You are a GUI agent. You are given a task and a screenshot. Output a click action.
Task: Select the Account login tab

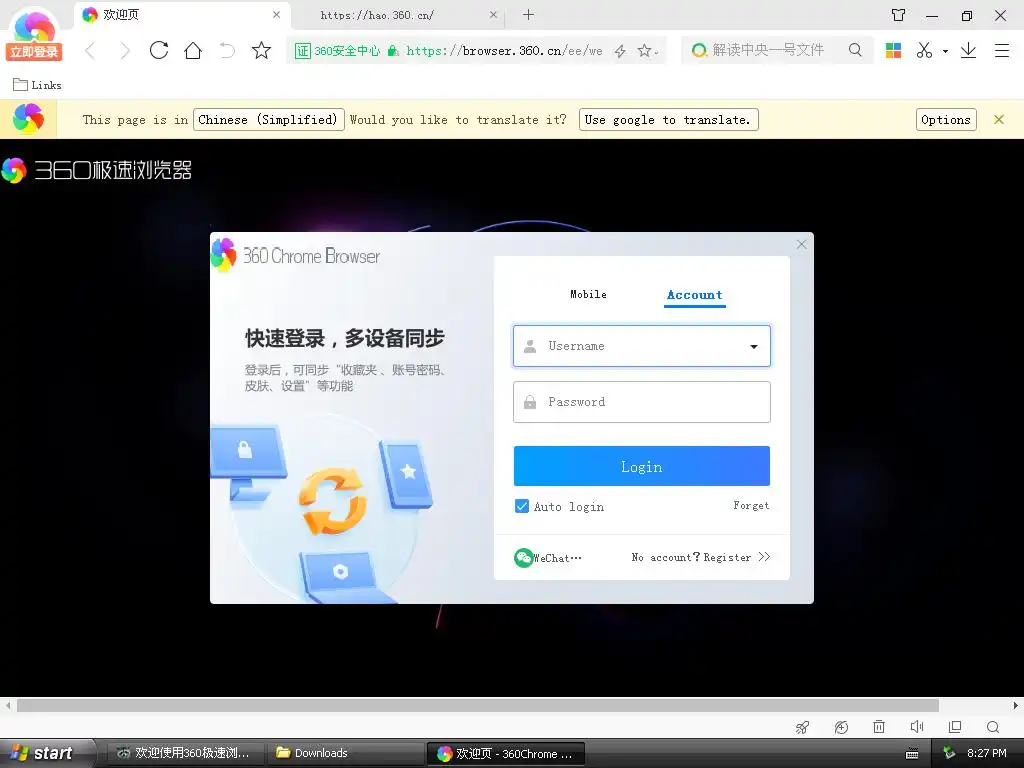694,295
